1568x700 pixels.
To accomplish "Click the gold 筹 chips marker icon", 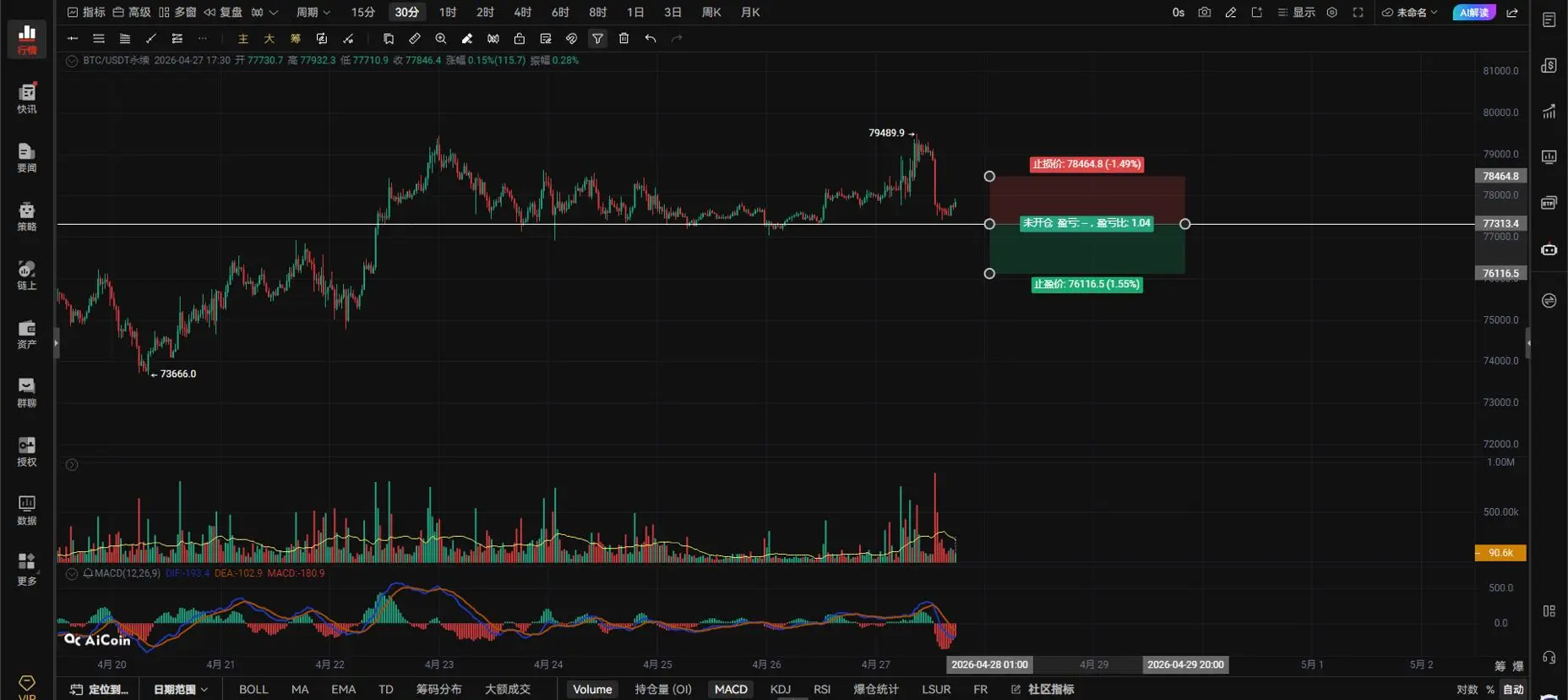I will coord(296,38).
